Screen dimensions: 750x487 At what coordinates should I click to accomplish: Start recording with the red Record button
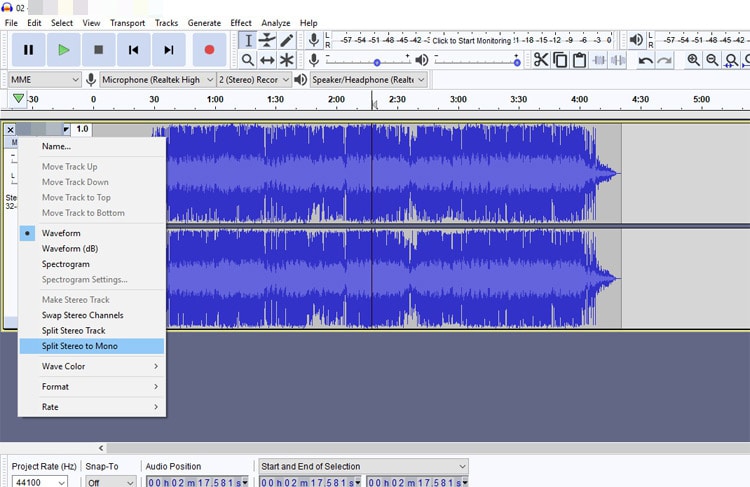pyautogui.click(x=209, y=50)
